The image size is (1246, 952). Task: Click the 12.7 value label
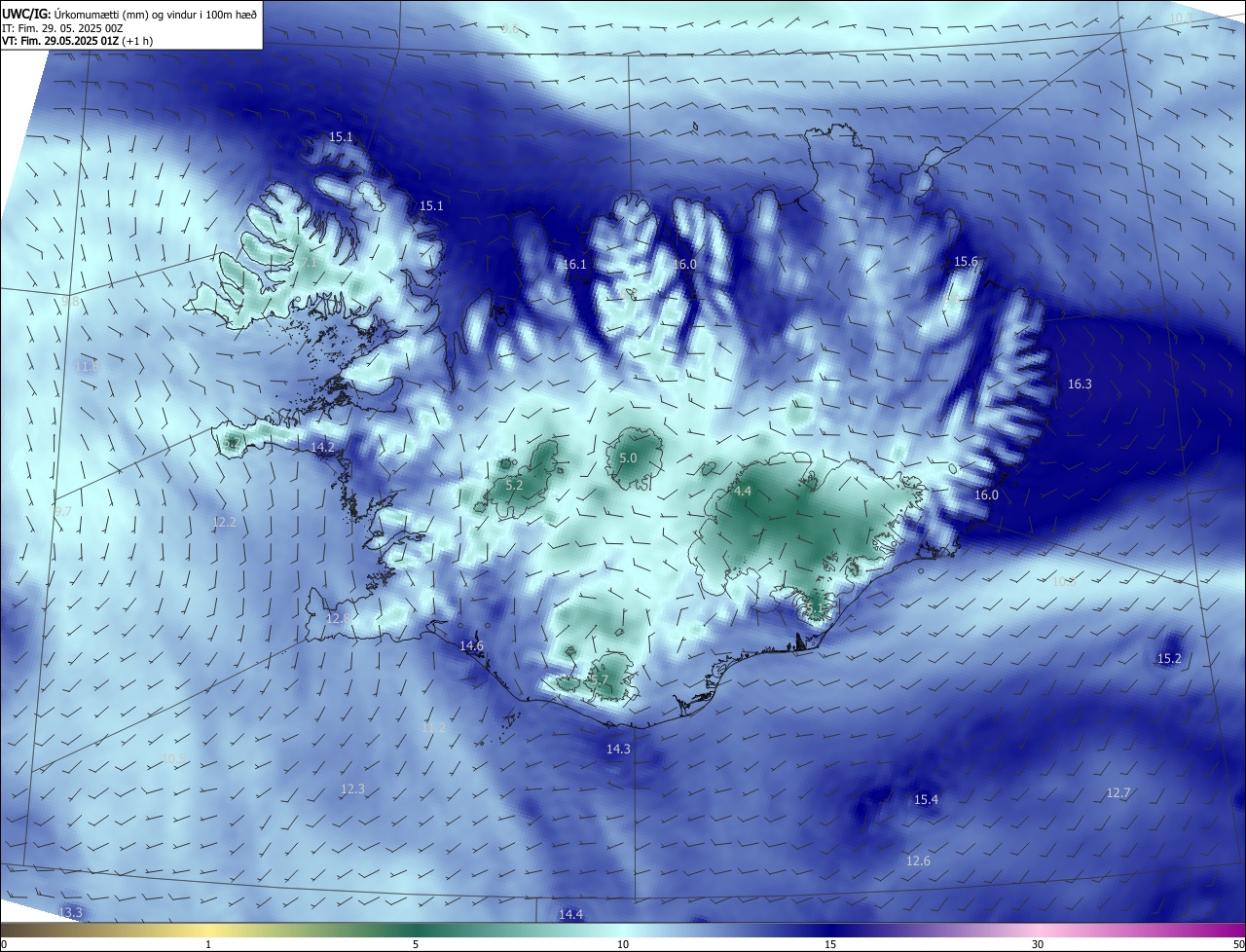[1118, 793]
